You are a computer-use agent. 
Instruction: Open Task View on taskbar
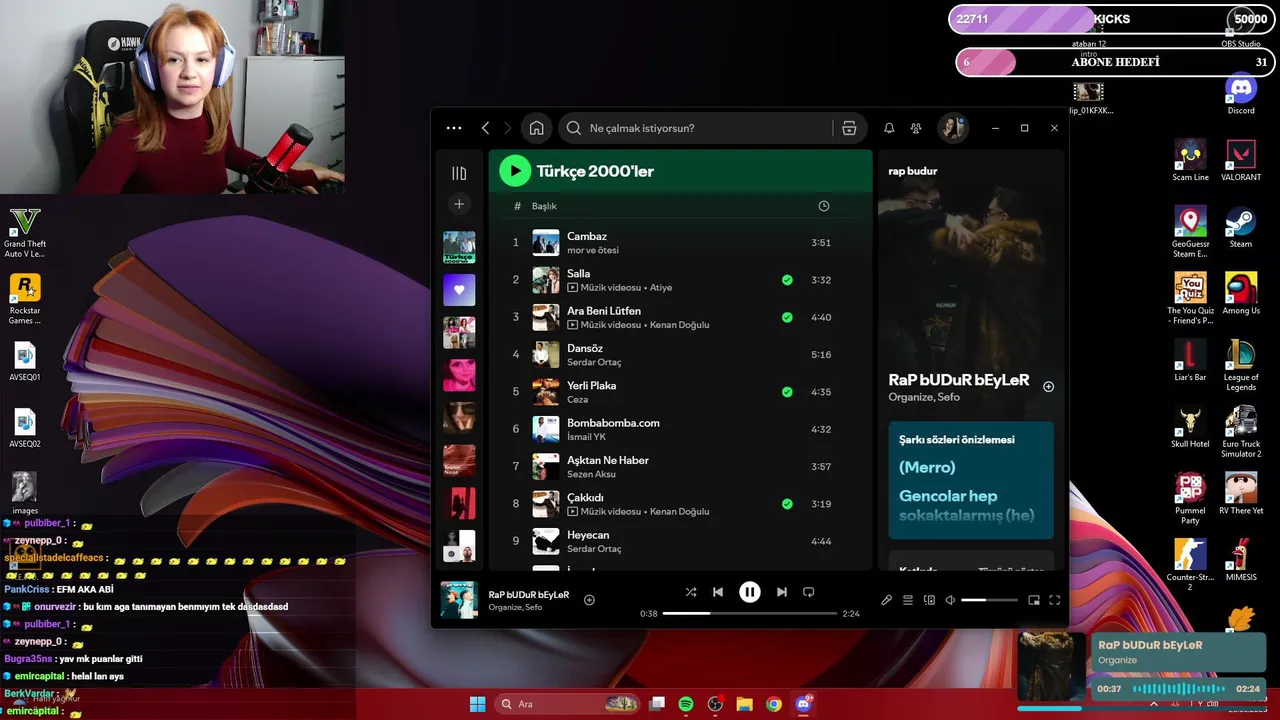tap(657, 704)
